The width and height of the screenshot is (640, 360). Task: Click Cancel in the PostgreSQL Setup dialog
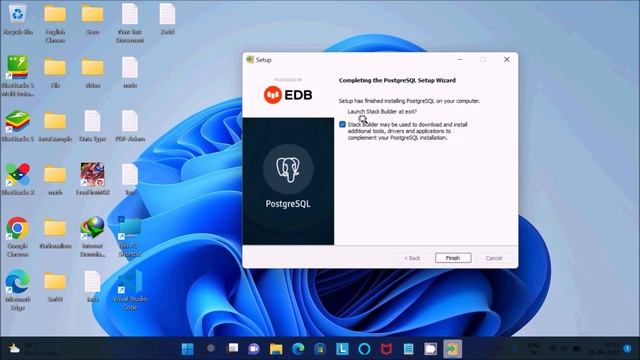pyautogui.click(x=493, y=258)
